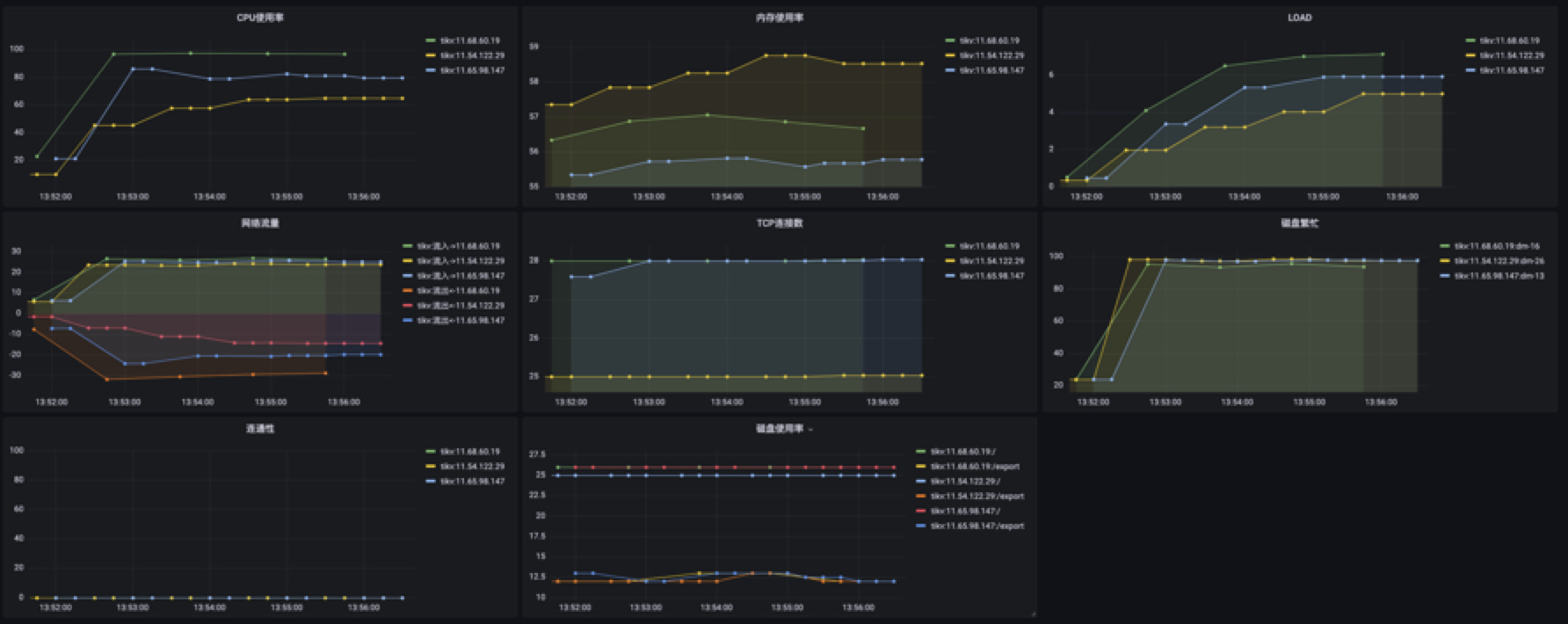
Task: Open the 磁盘使用率 panel title dropdown chevron
Action: point(810,430)
